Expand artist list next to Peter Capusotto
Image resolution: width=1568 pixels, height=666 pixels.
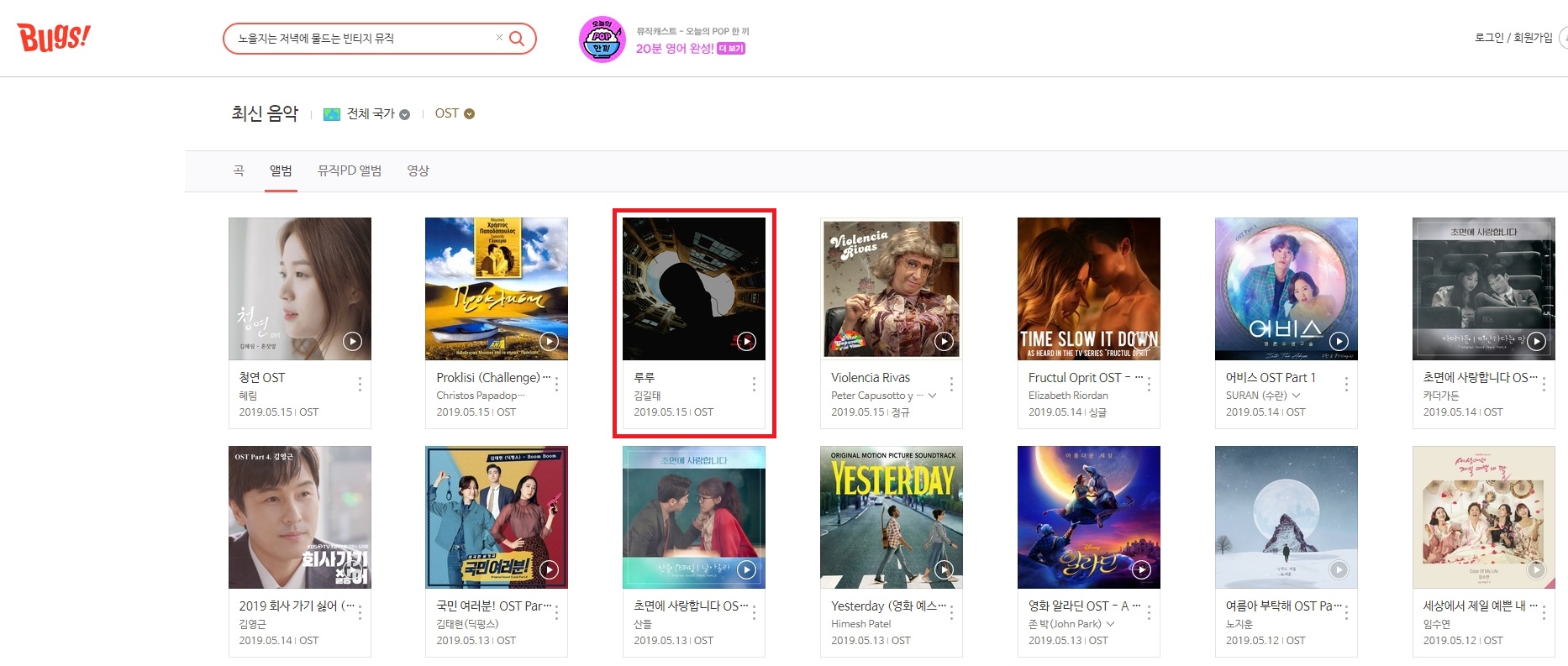tap(932, 396)
